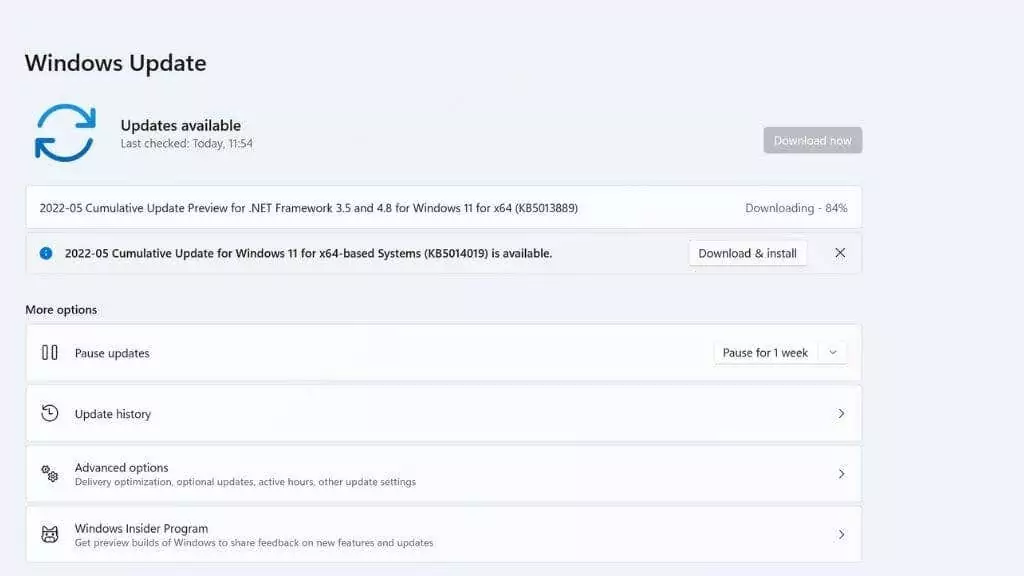This screenshot has width=1024, height=576.
Task: Click the More options section label
Action: click(61, 310)
